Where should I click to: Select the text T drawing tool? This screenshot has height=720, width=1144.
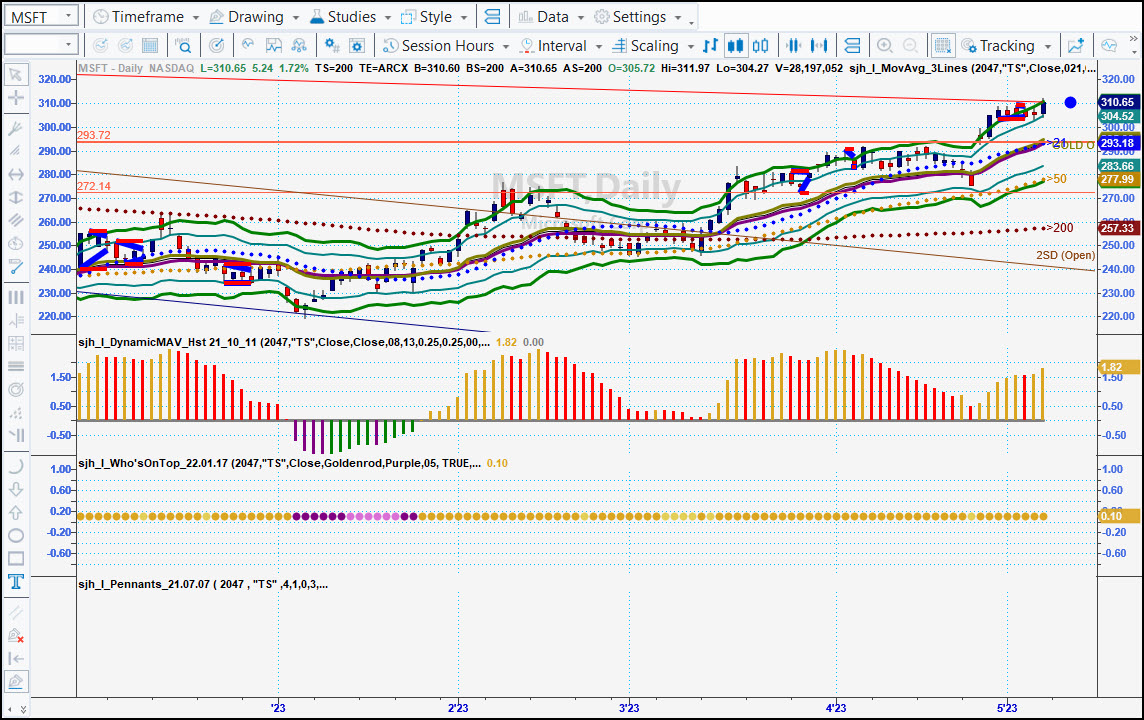click(x=15, y=582)
